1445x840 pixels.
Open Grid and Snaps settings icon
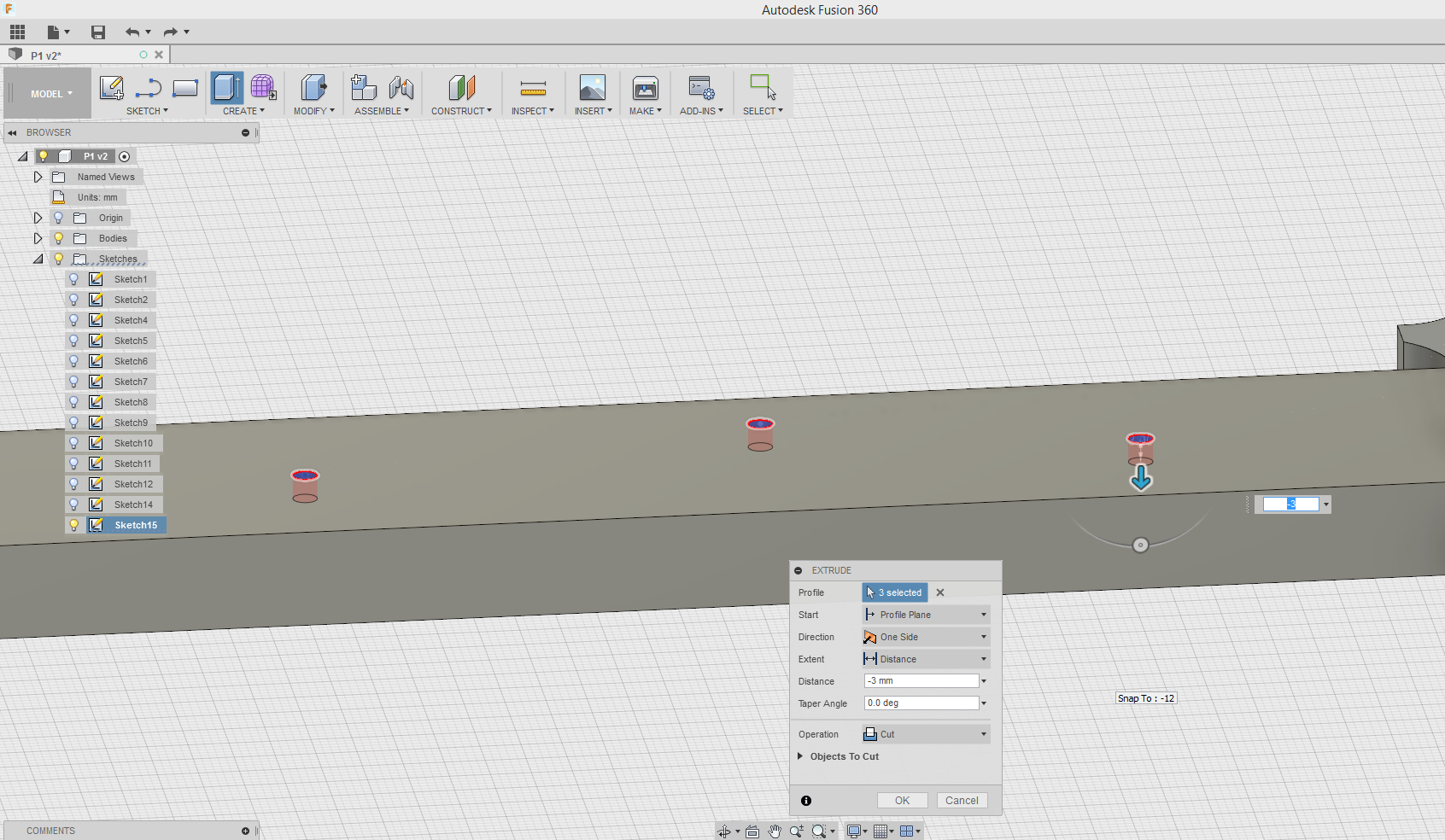pos(880,831)
